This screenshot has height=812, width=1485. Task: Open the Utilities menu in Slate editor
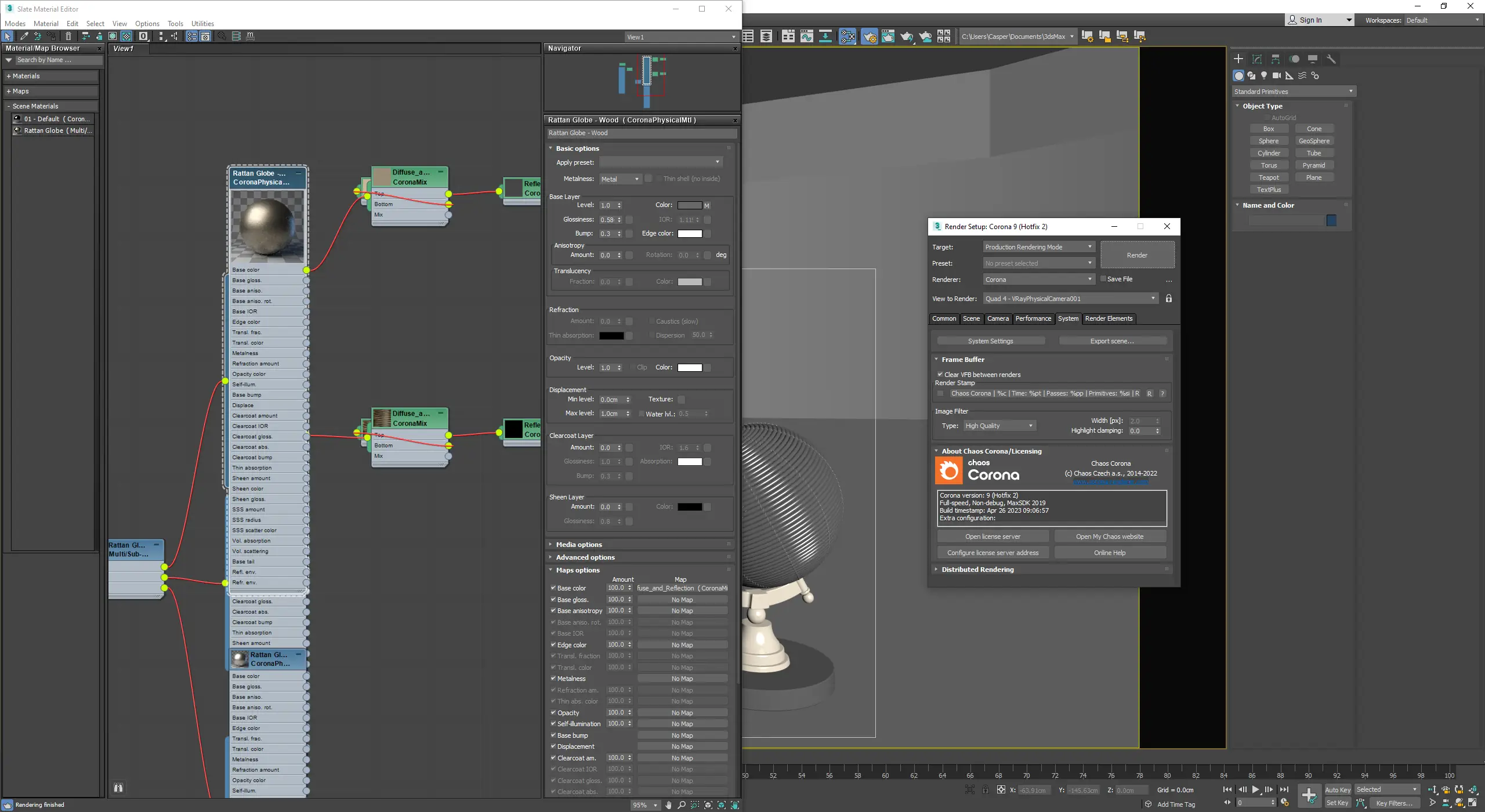tap(202, 24)
